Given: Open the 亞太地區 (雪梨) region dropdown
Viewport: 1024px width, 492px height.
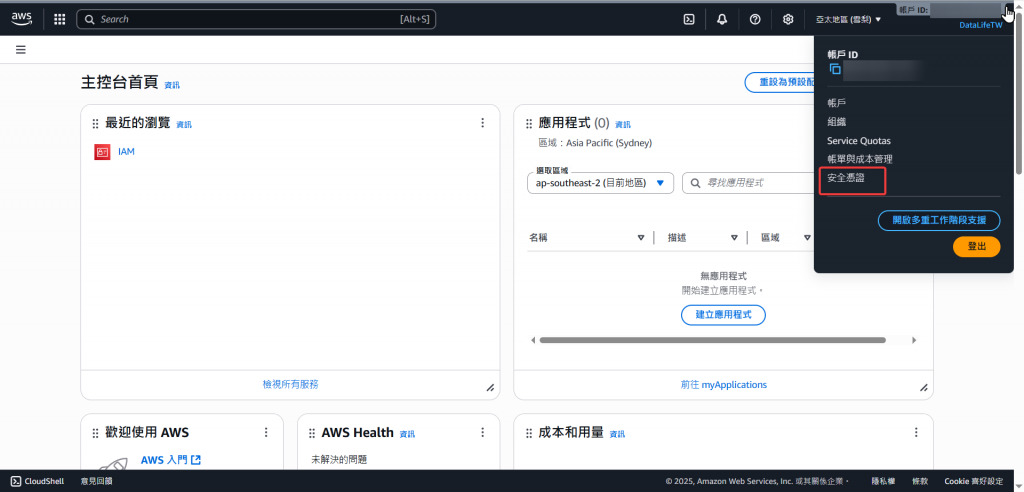Looking at the screenshot, I should 848,20.
